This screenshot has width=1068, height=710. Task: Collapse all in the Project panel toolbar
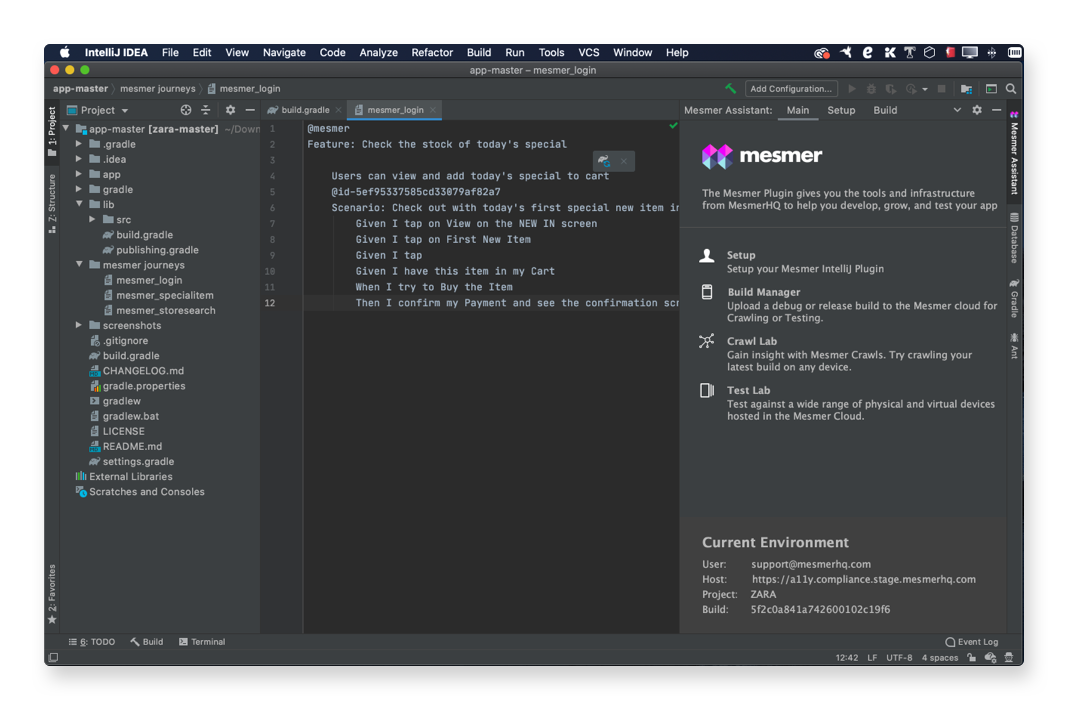[x=206, y=110]
